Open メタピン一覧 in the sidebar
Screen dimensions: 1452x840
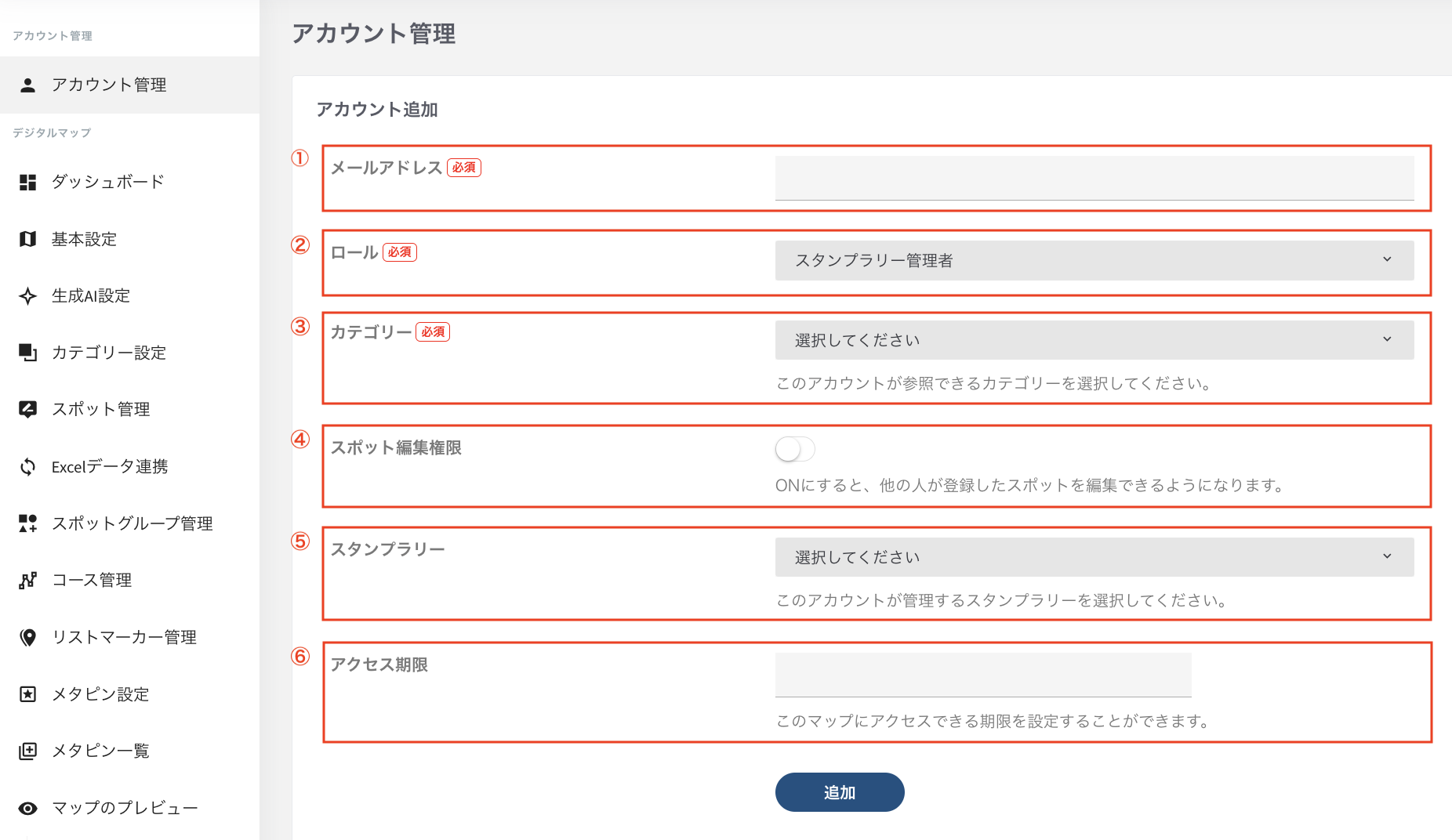100,751
